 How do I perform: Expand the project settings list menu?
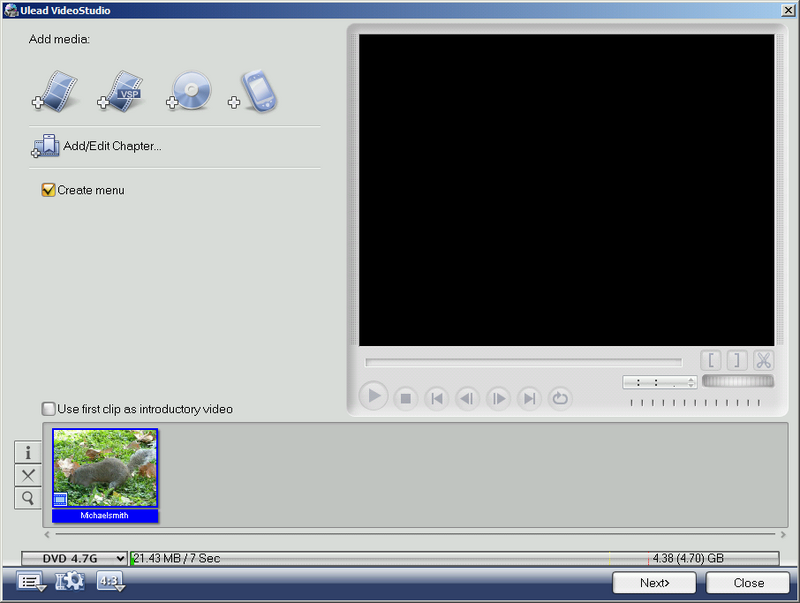(x=31, y=581)
